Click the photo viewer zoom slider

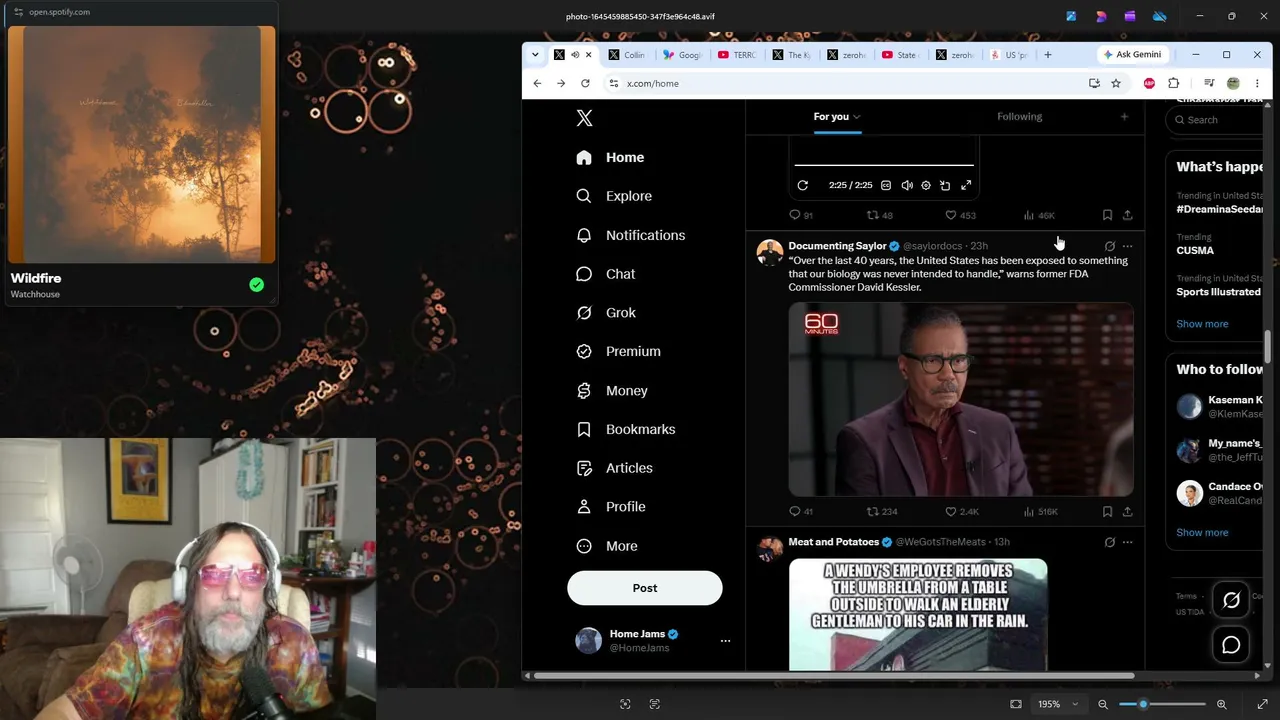pyautogui.click(x=1162, y=704)
